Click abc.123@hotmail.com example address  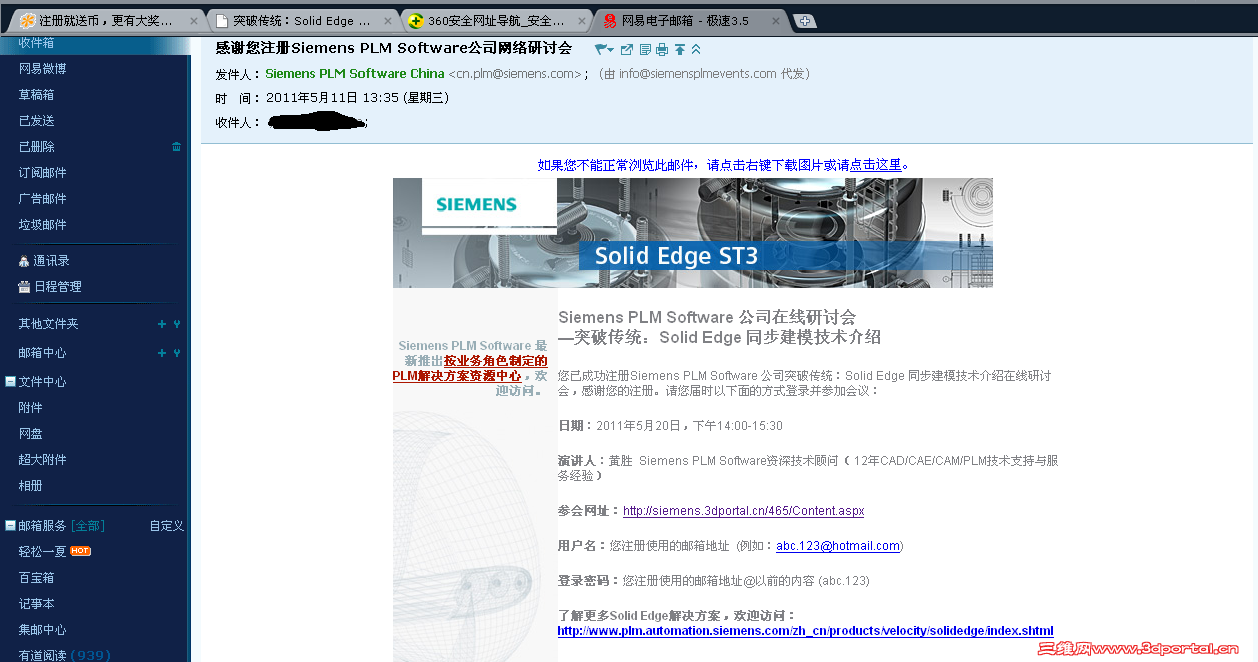(x=838, y=546)
